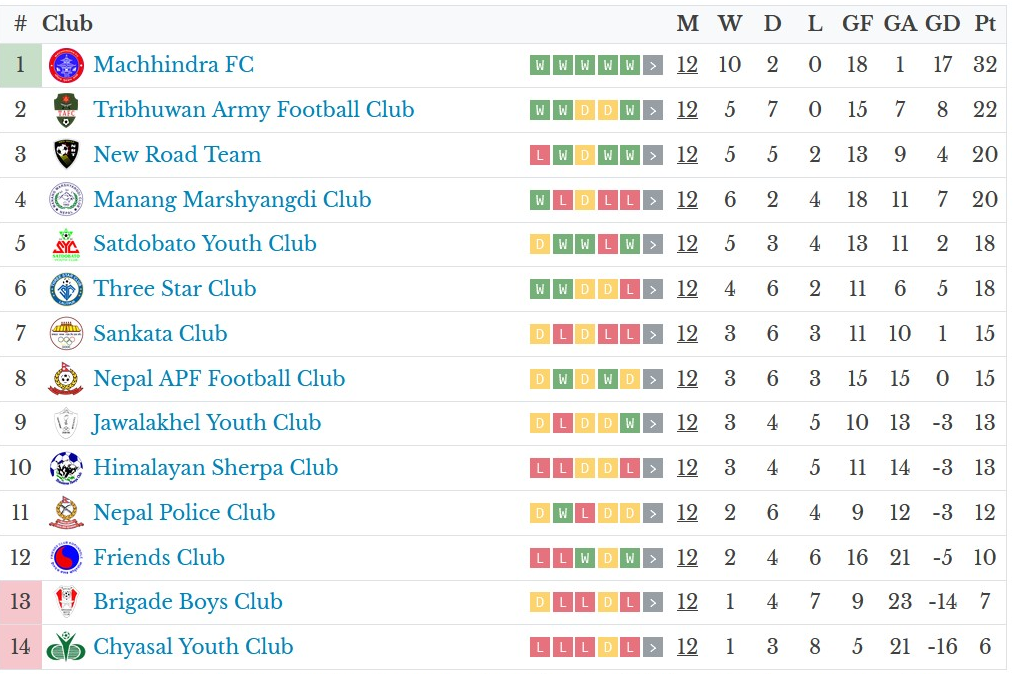Click the Machhindra FC club crest icon

click(67, 66)
